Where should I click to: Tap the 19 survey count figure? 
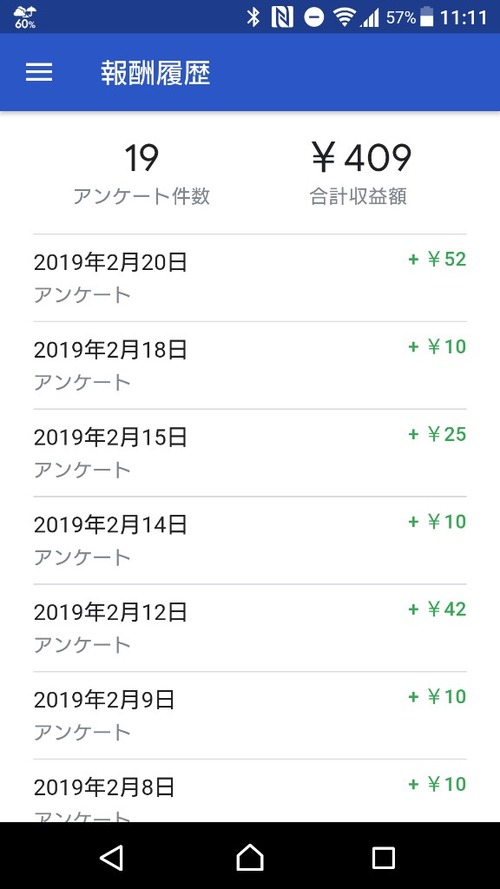coord(142,158)
